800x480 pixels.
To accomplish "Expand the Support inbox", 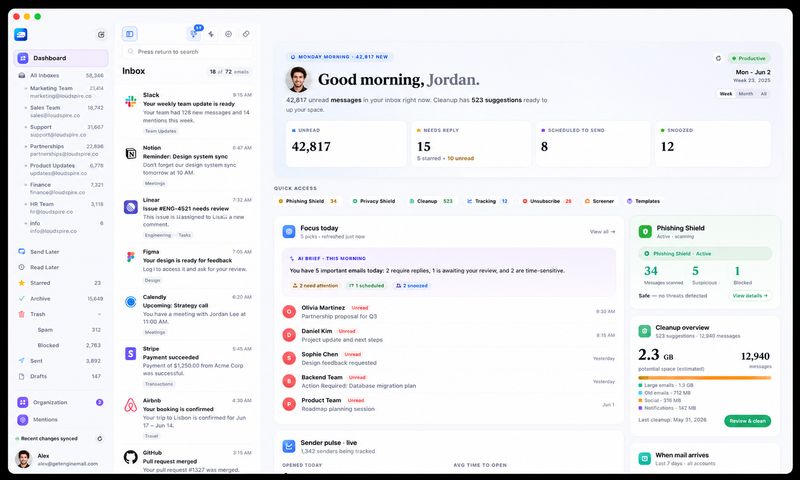I will [25, 127].
